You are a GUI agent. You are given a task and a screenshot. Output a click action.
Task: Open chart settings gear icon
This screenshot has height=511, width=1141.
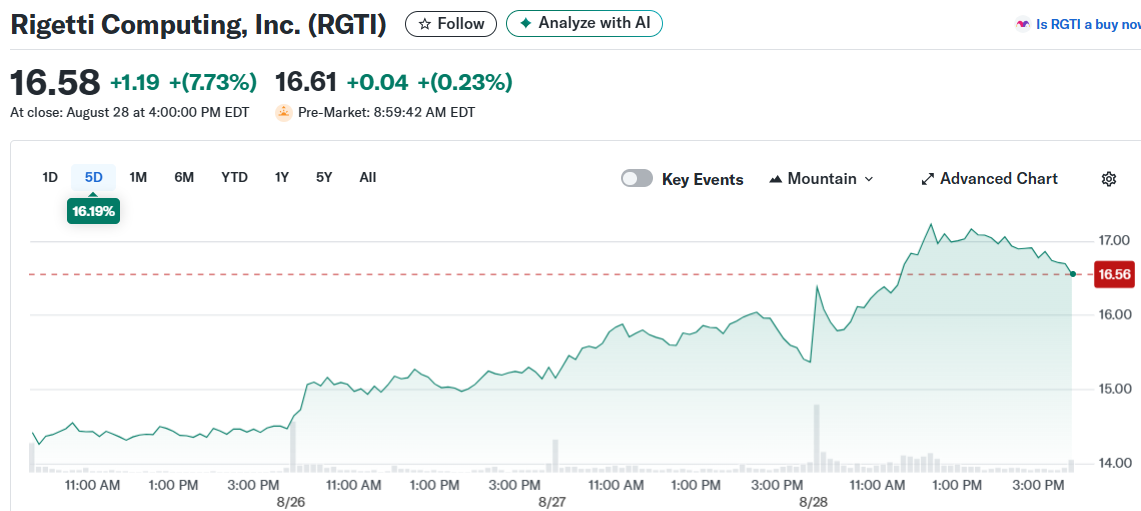click(1108, 179)
